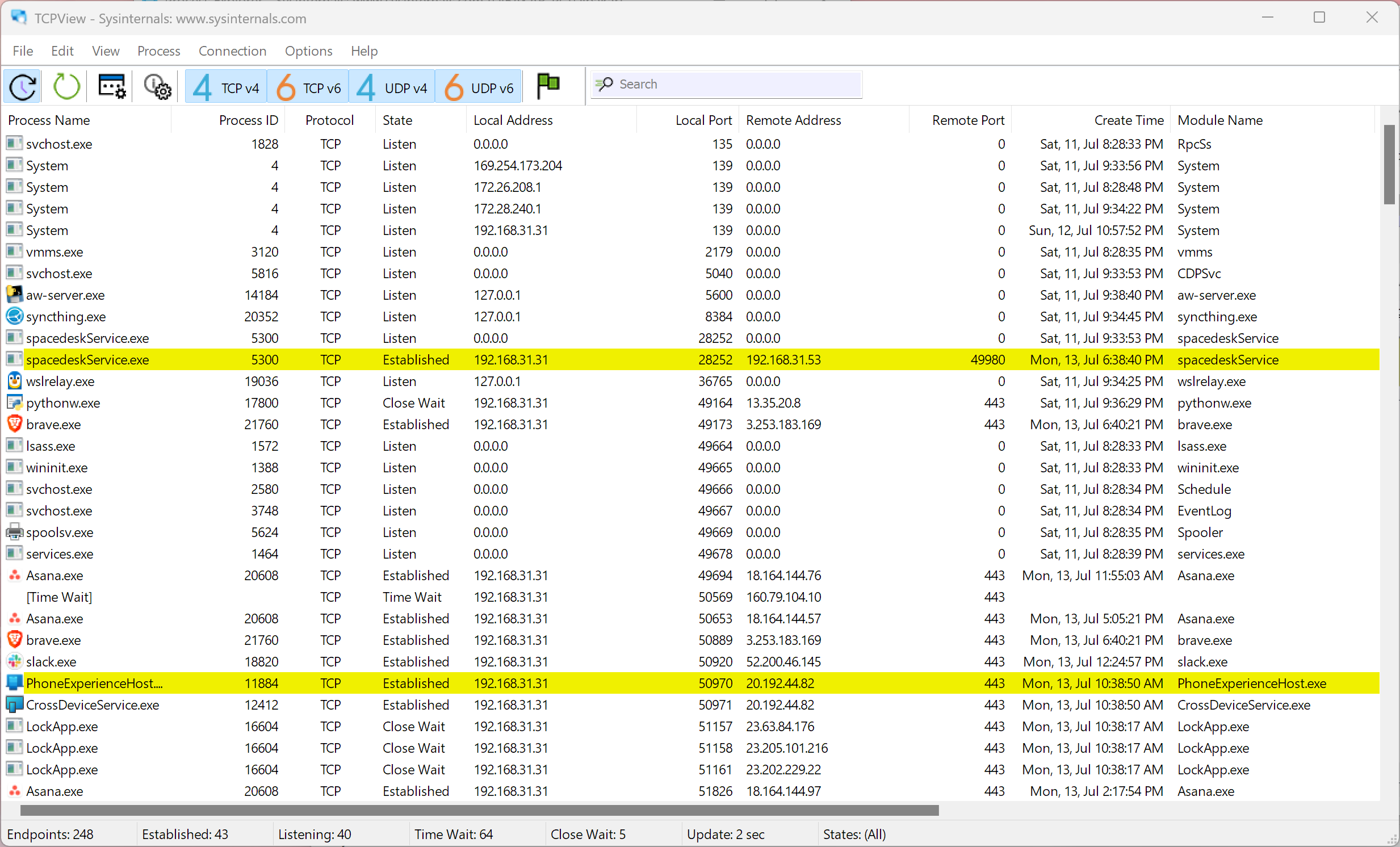Click the wininit.exe process name
Image resolution: width=1400 pixels, height=847 pixels.
click(57, 467)
